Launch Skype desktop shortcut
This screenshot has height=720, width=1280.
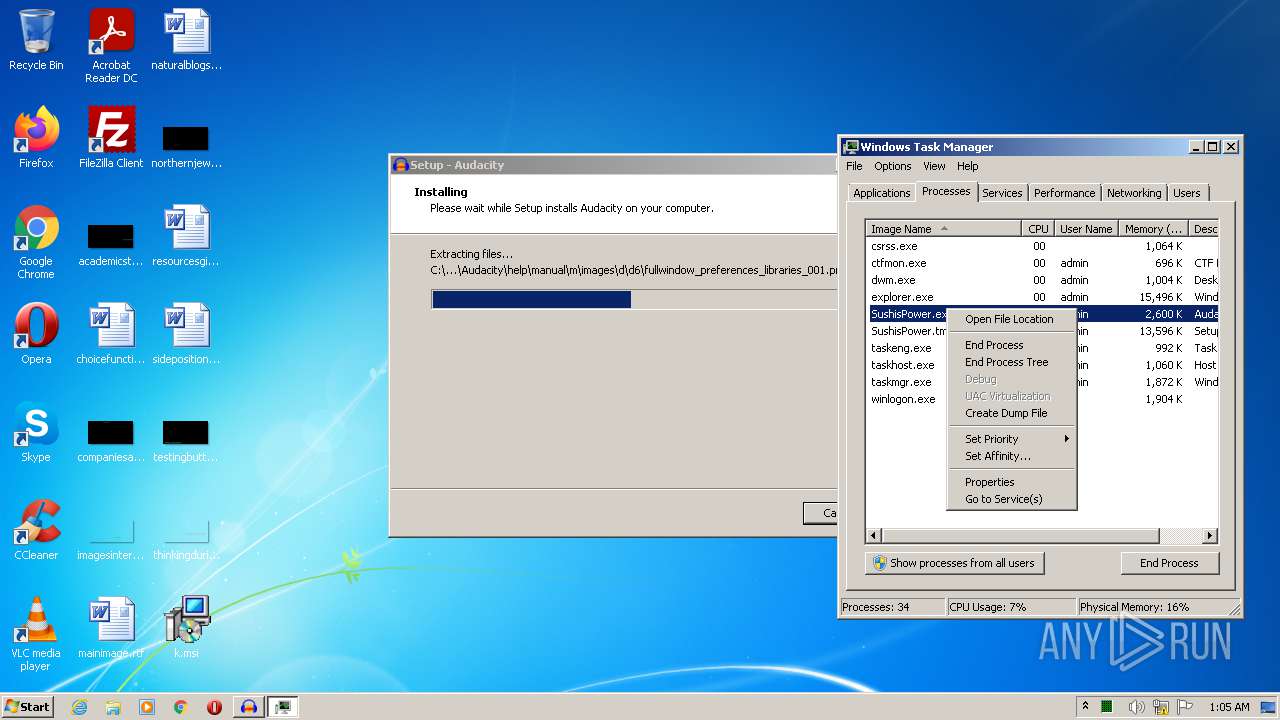tap(36, 432)
